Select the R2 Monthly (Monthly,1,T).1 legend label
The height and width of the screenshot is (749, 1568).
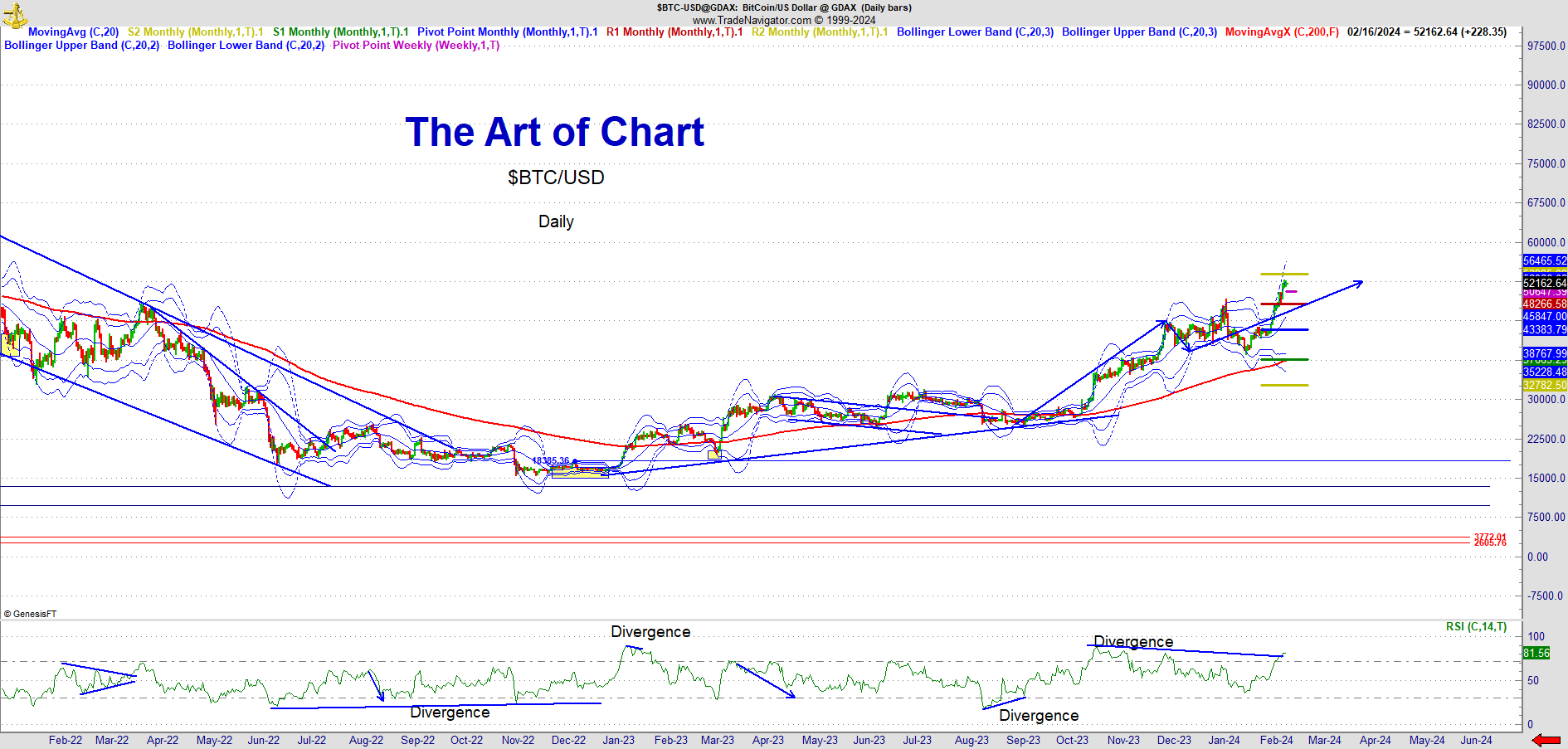pos(820,32)
